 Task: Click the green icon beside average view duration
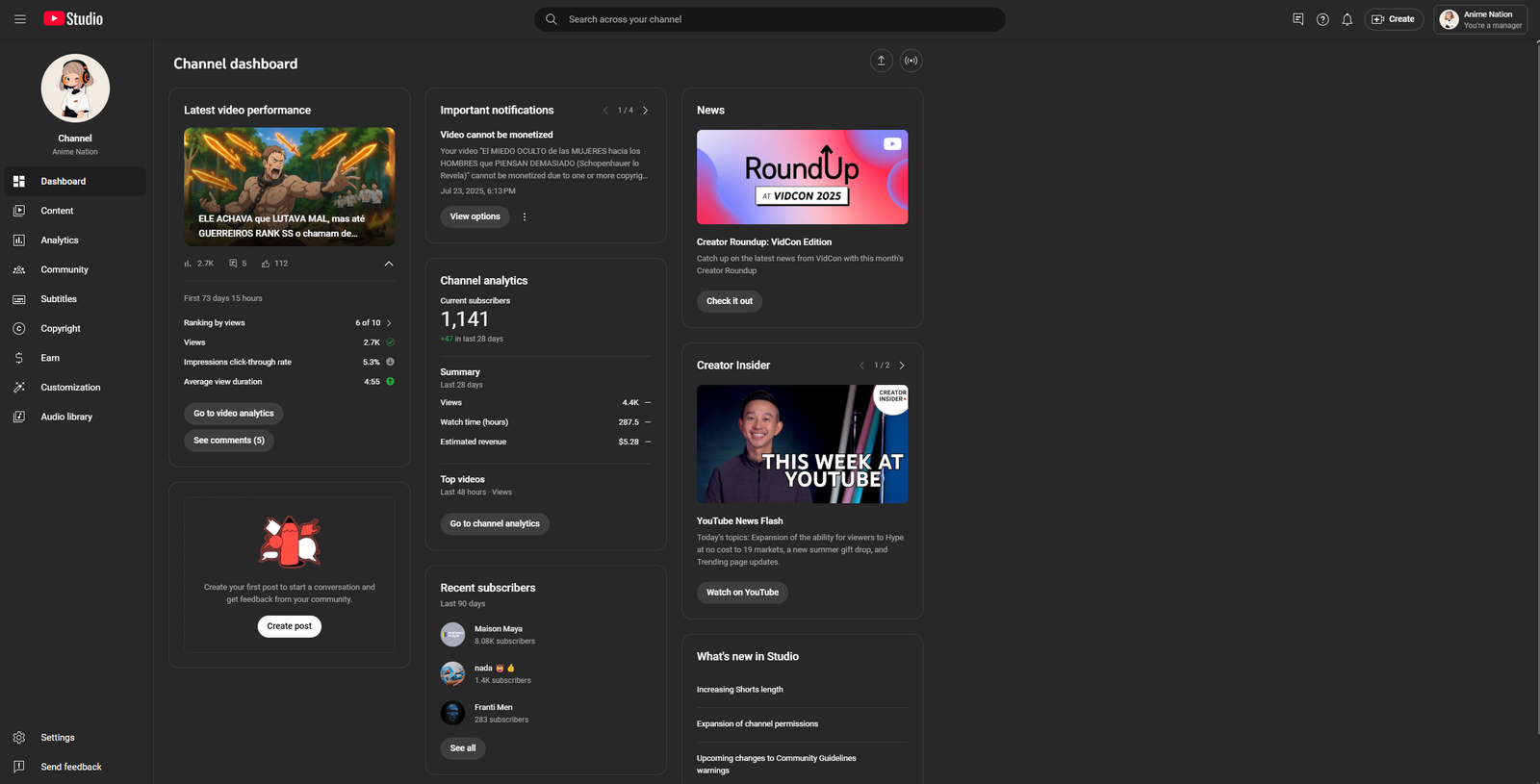coord(390,382)
